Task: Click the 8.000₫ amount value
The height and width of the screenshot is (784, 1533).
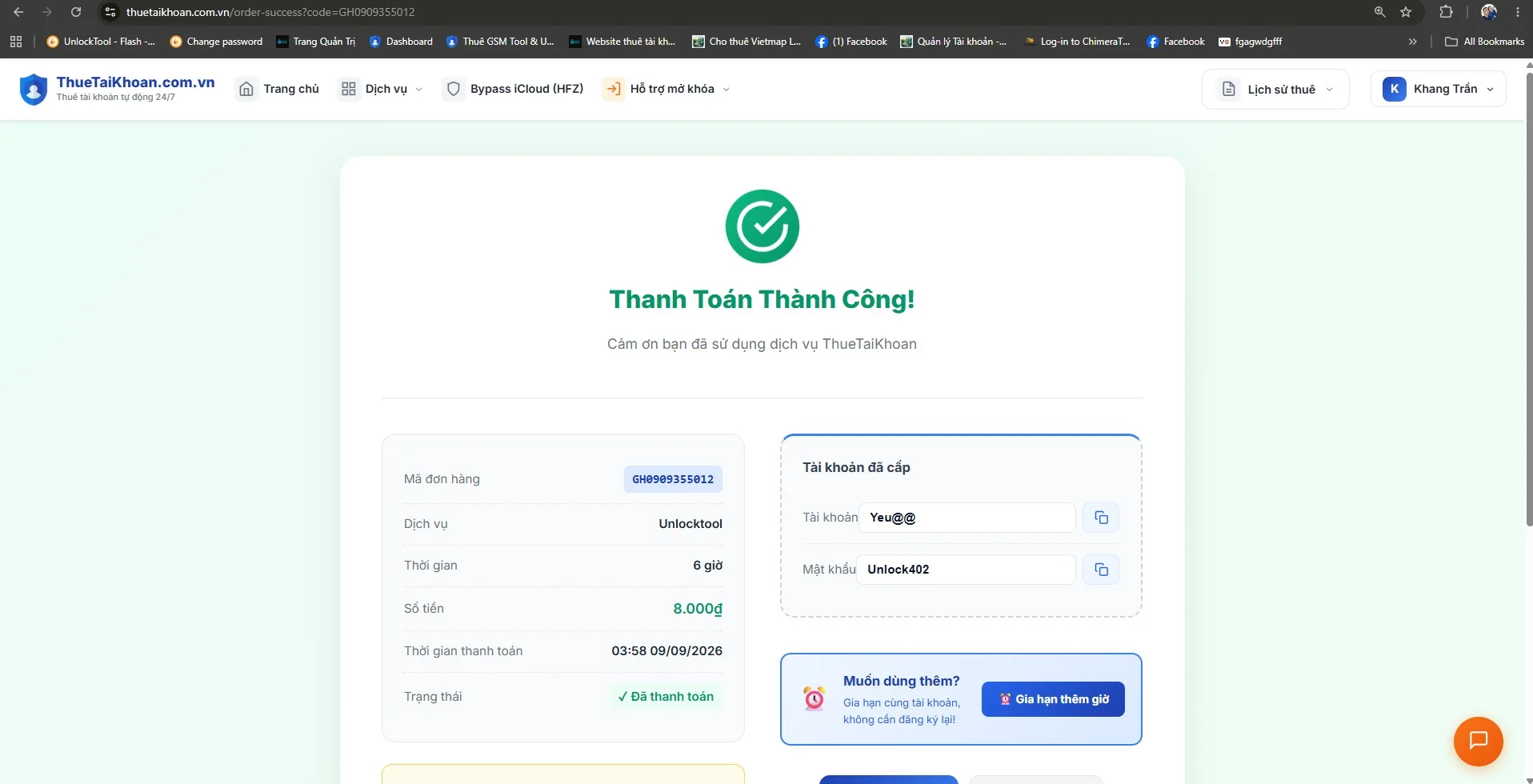Action: tap(698, 609)
